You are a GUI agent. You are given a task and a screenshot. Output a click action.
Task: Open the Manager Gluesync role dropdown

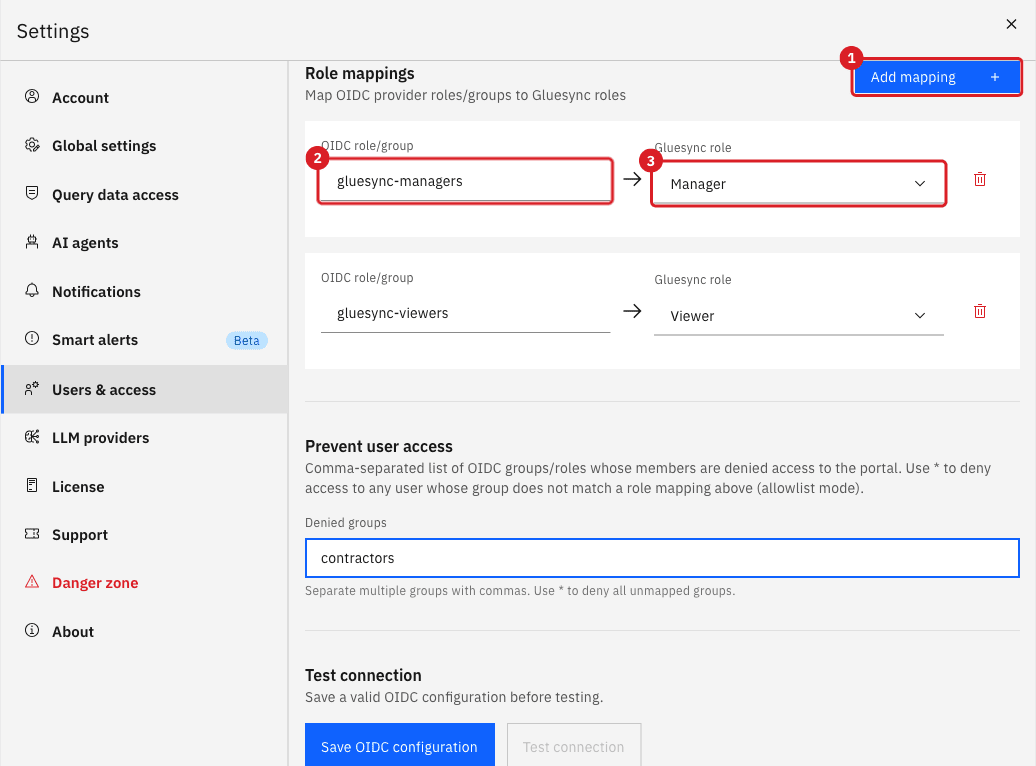(798, 184)
